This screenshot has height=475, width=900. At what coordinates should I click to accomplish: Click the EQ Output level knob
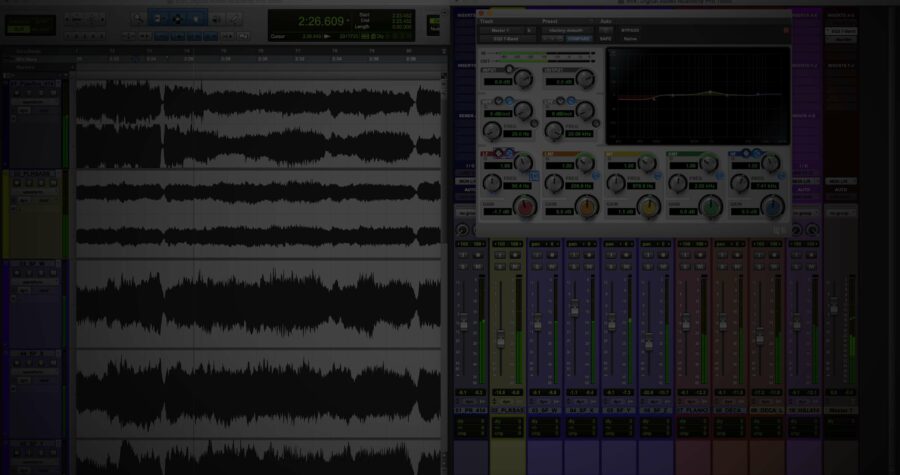point(585,79)
